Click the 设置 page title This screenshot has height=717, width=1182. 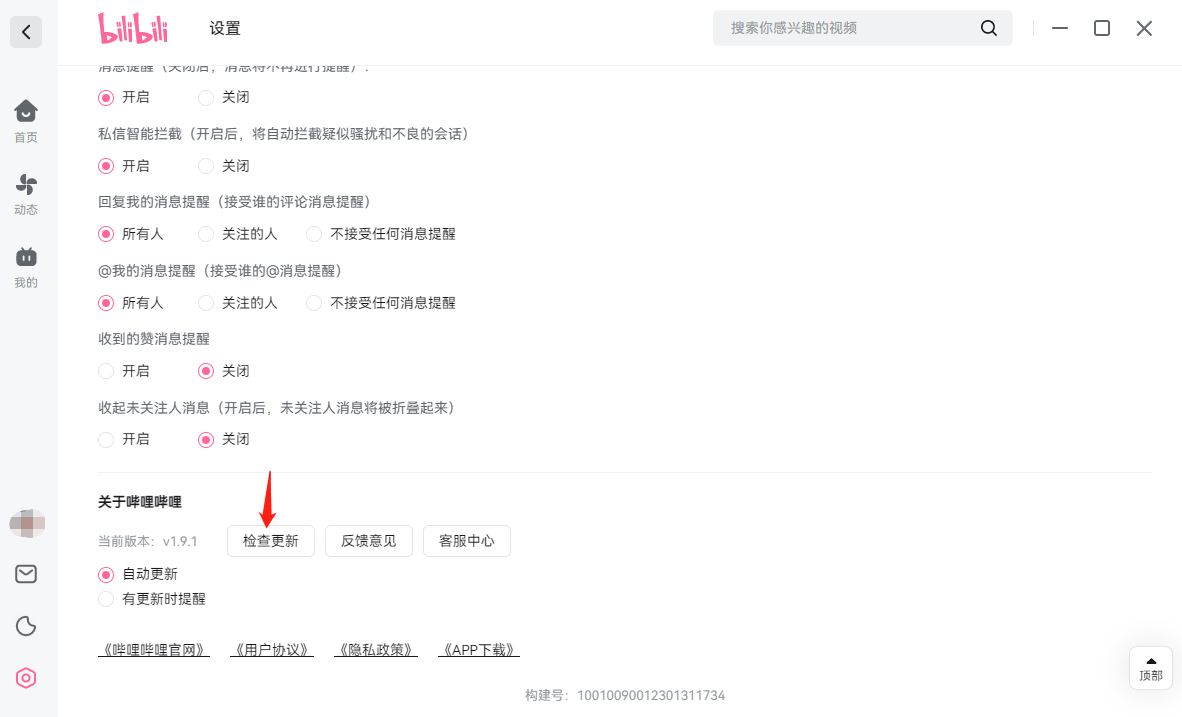tap(225, 29)
